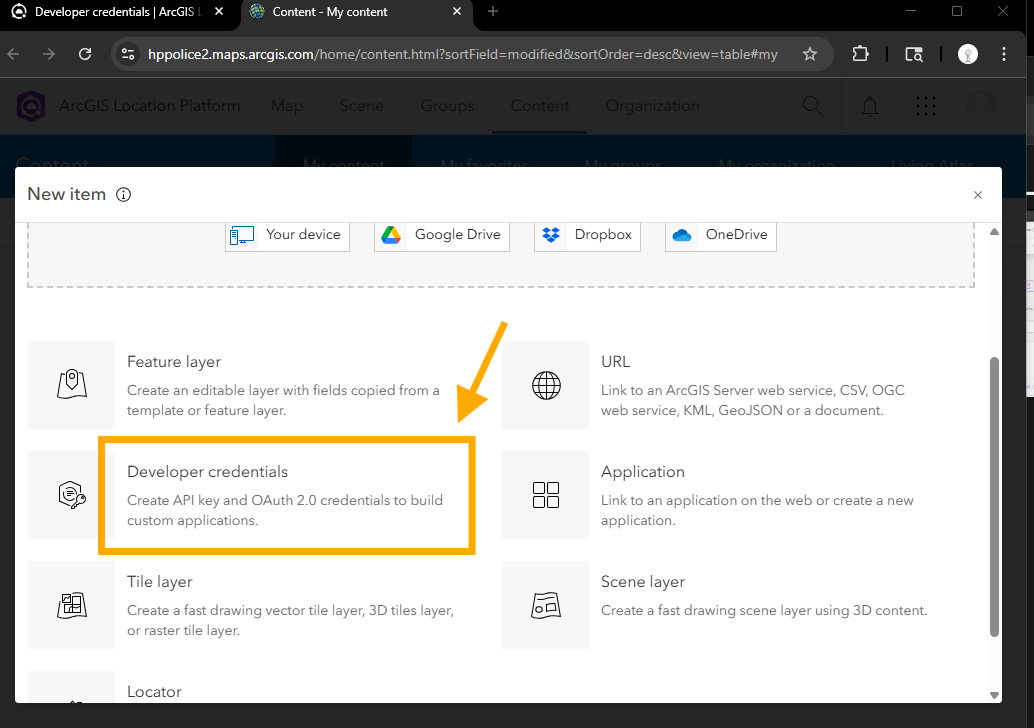Image resolution: width=1034 pixels, height=728 pixels.
Task: Close the Developer credentials browser tab
Action: click(220, 12)
